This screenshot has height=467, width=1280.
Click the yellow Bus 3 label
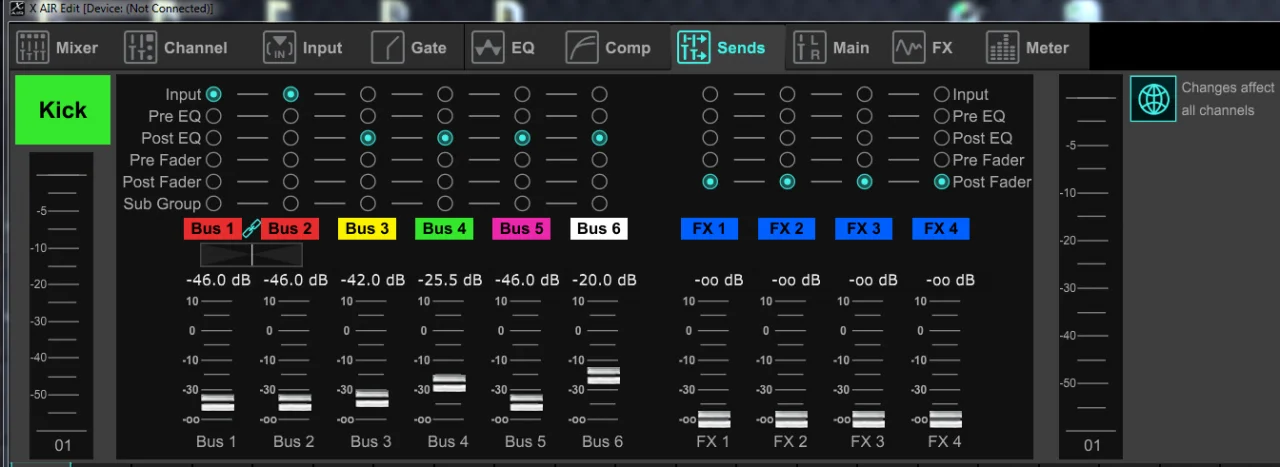click(368, 229)
